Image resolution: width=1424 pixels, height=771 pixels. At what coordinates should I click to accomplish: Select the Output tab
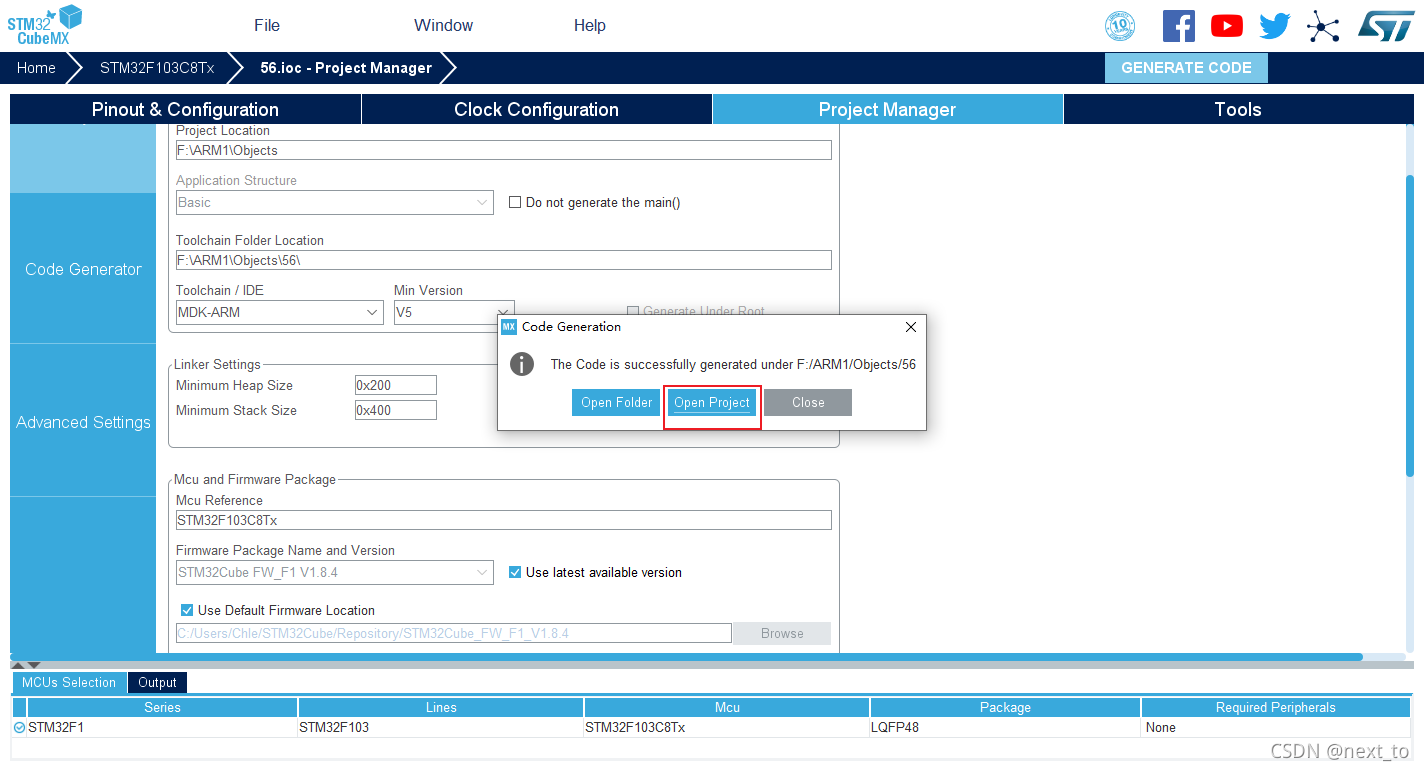(157, 682)
